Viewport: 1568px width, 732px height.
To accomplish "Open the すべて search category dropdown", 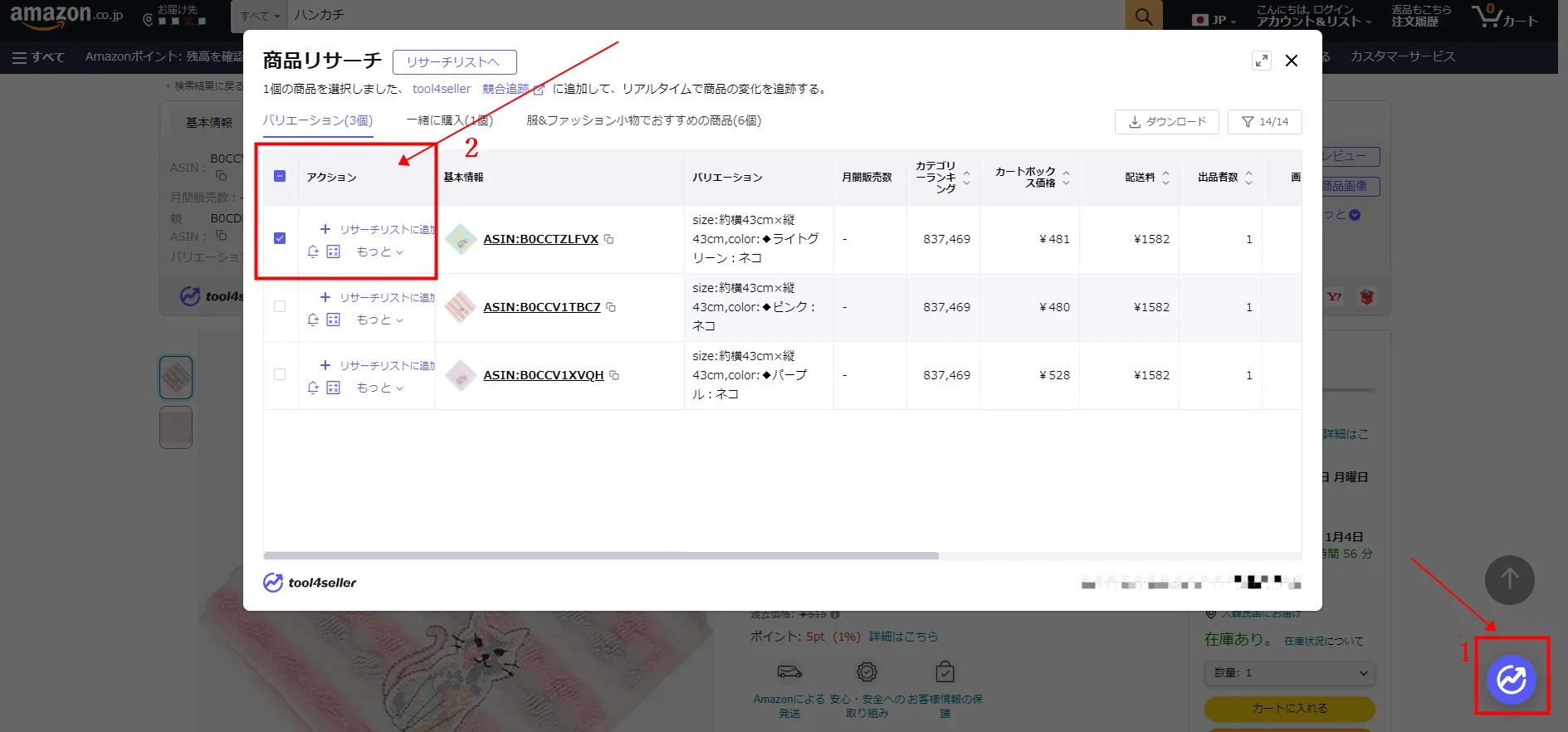I will pyautogui.click(x=260, y=16).
